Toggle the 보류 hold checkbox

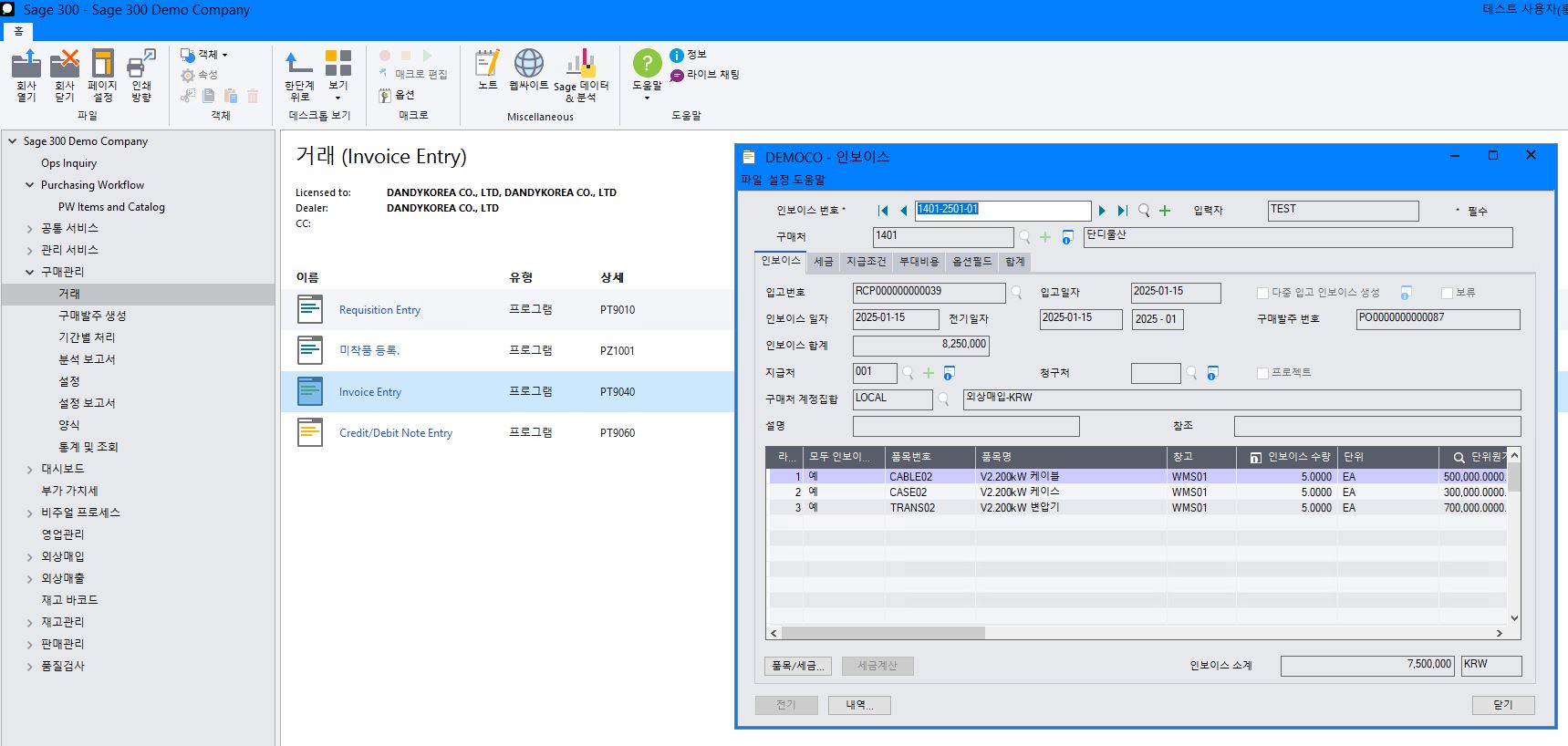click(x=1447, y=293)
